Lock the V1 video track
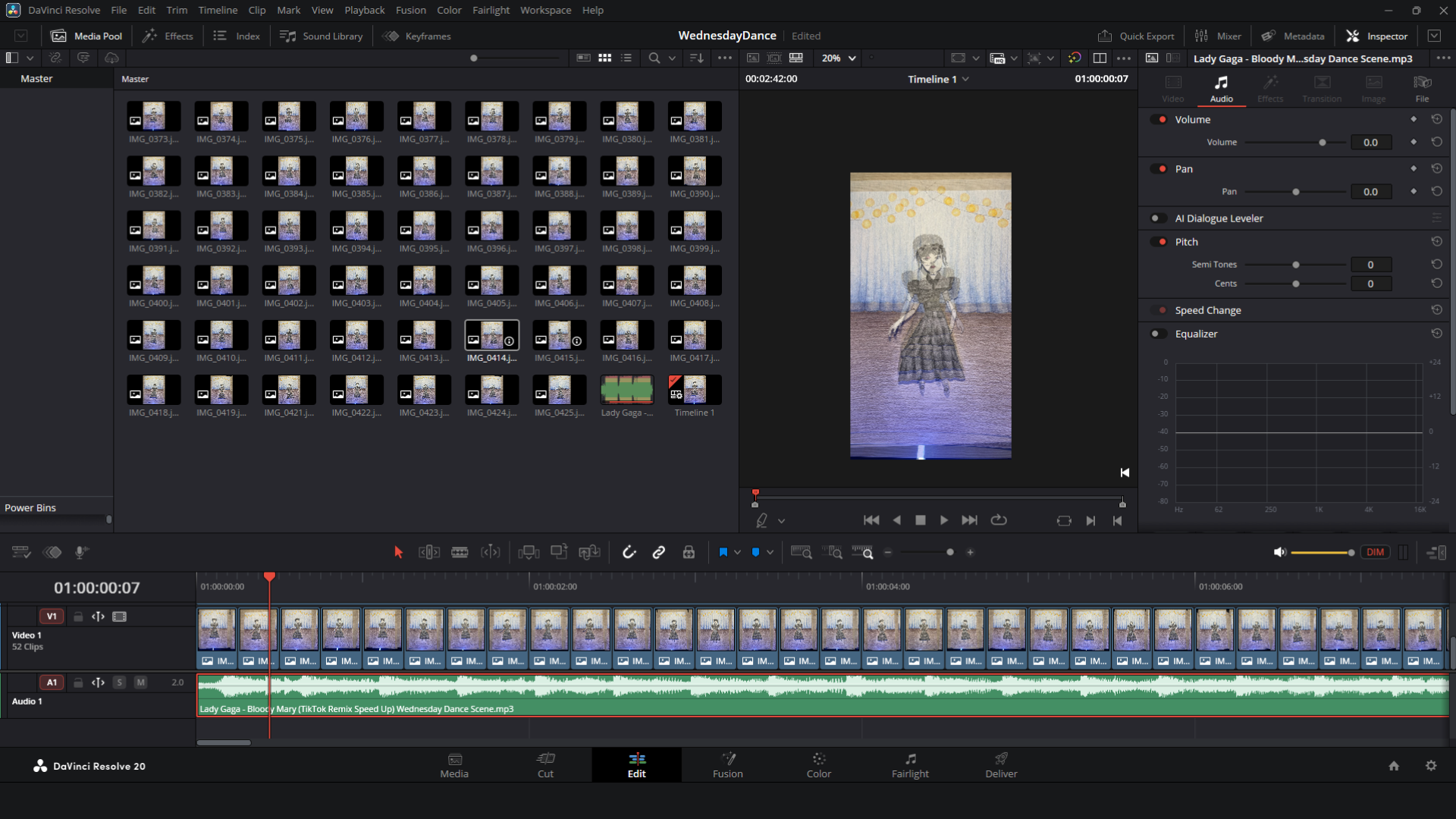 (x=78, y=617)
